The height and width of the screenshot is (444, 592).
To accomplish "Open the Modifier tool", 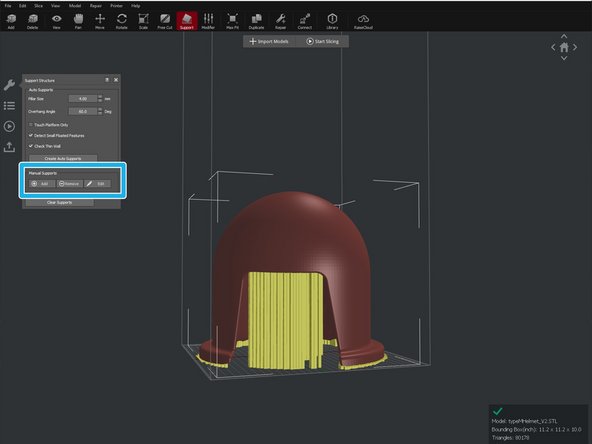I will tap(208, 21).
